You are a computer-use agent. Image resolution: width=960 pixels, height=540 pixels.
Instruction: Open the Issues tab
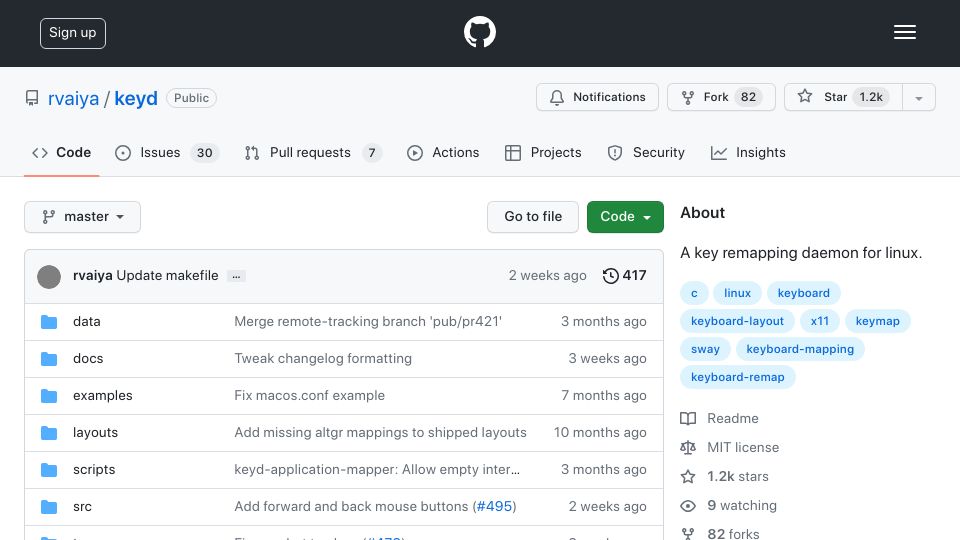(x=167, y=152)
